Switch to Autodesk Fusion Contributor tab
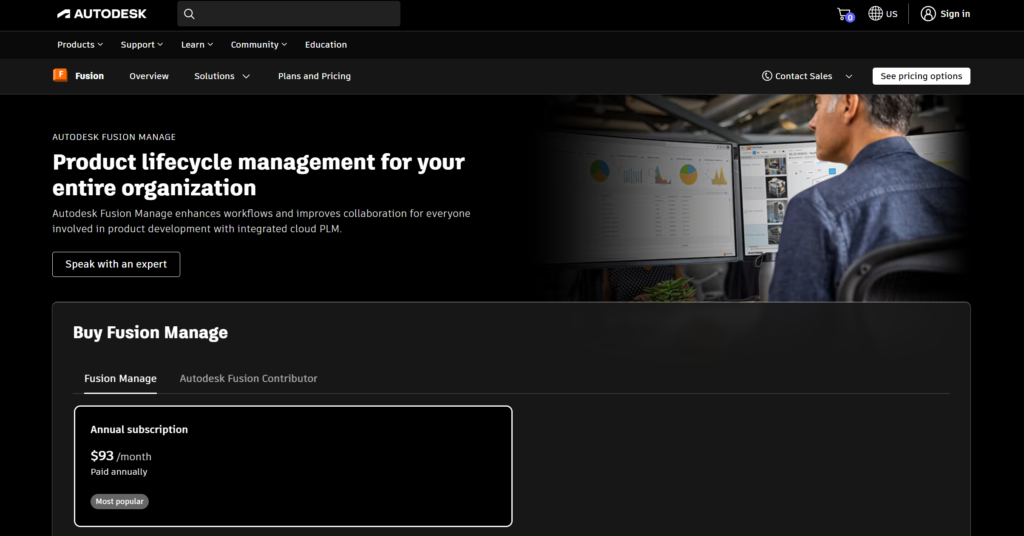 point(248,379)
